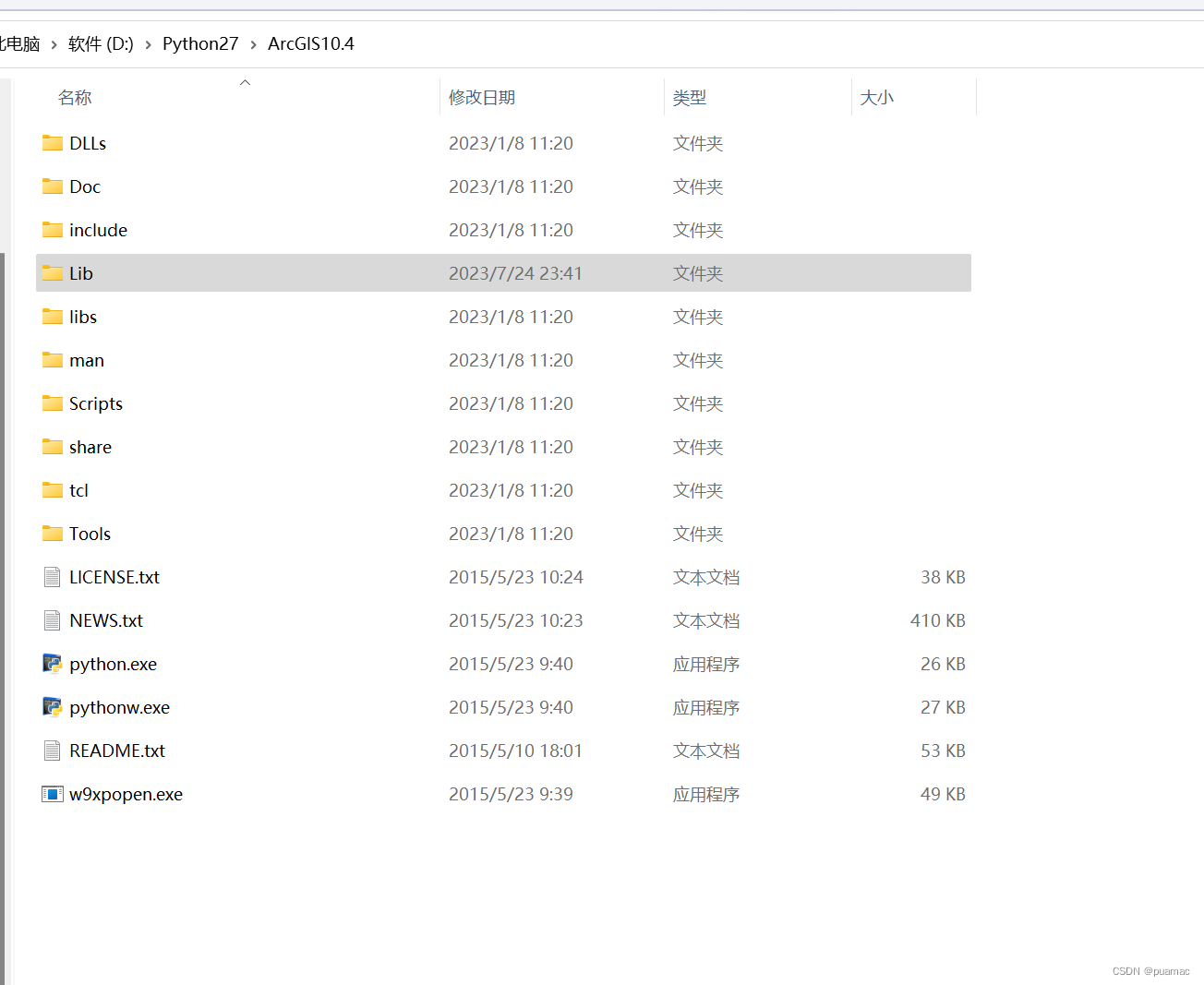Expand the chevron after Python27 breadcrumb

pyautogui.click(x=253, y=44)
